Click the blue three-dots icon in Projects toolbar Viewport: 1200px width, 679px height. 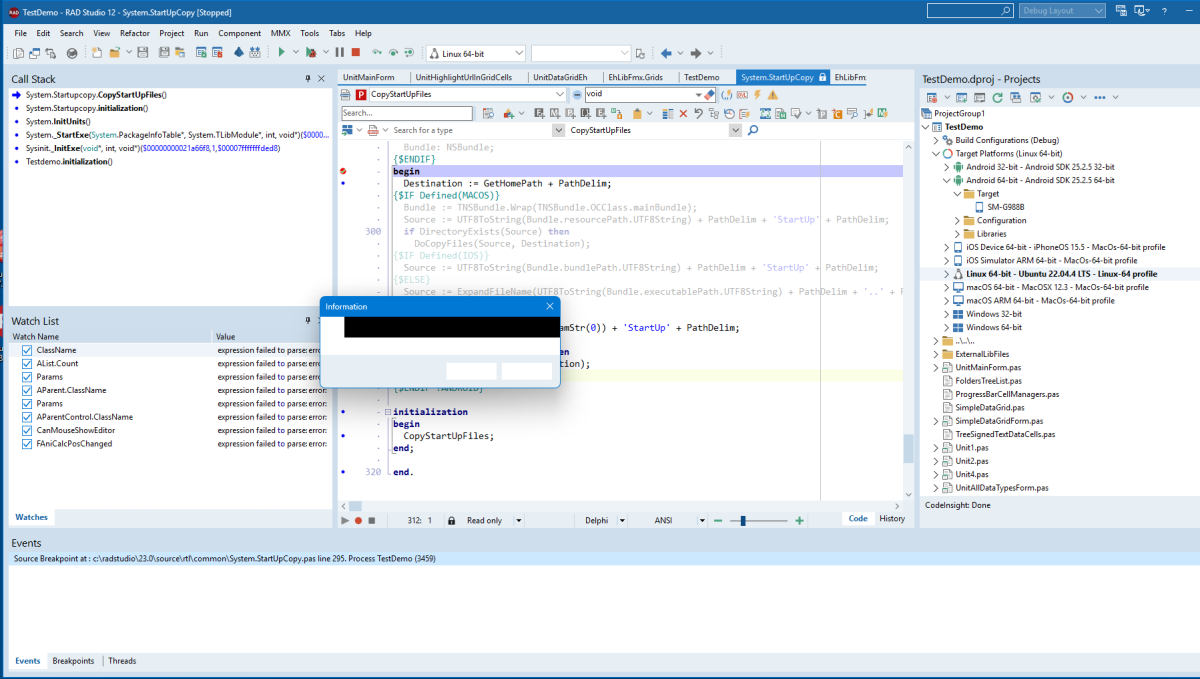click(1100, 97)
